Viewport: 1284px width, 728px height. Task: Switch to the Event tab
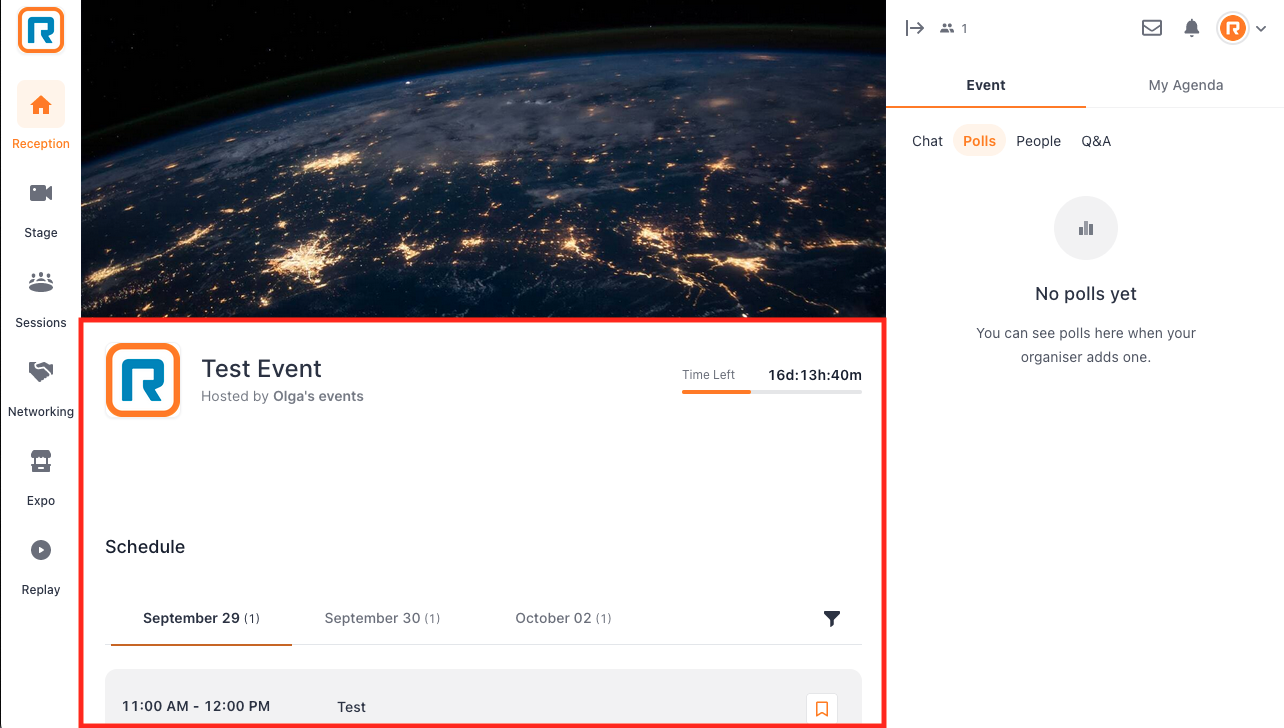point(986,85)
